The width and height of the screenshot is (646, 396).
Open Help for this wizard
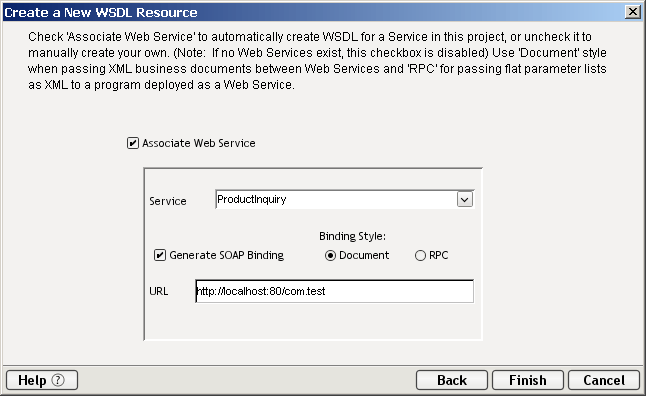click(42, 380)
